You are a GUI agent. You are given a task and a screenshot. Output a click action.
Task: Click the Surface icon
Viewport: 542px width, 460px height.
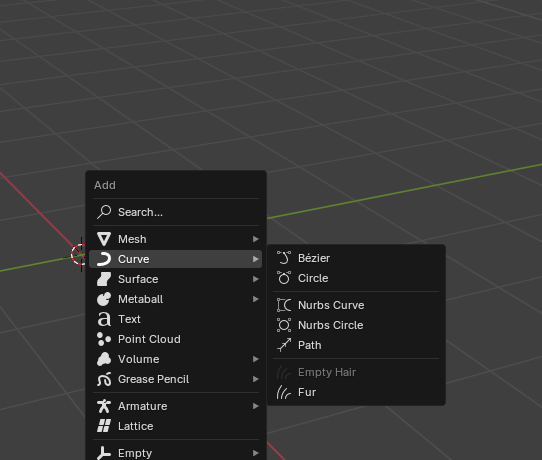pos(104,279)
